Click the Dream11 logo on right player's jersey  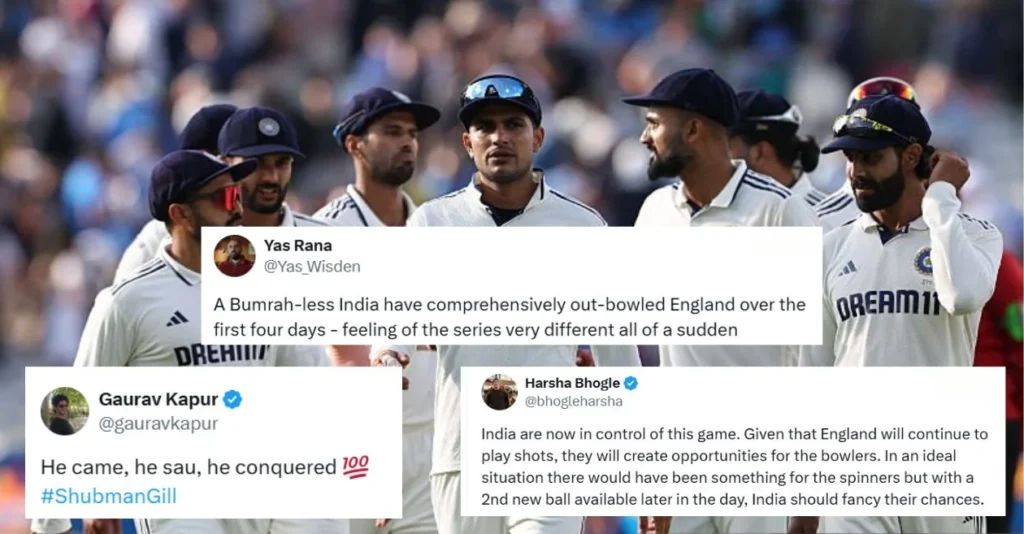click(x=888, y=304)
